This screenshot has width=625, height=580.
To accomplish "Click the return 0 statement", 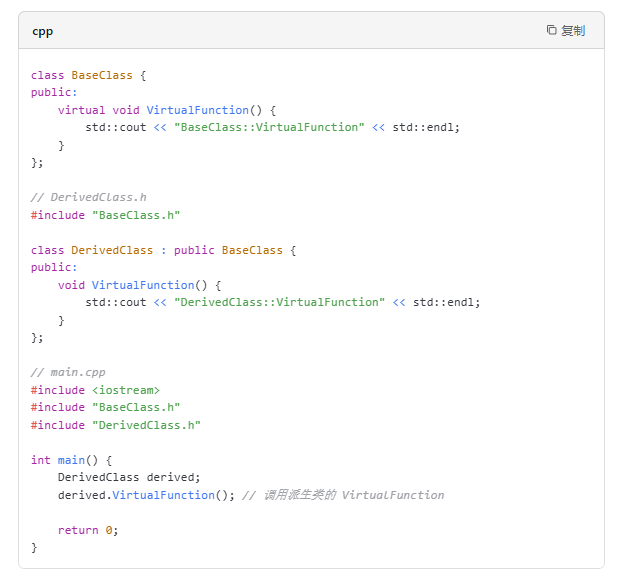I will [88, 530].
